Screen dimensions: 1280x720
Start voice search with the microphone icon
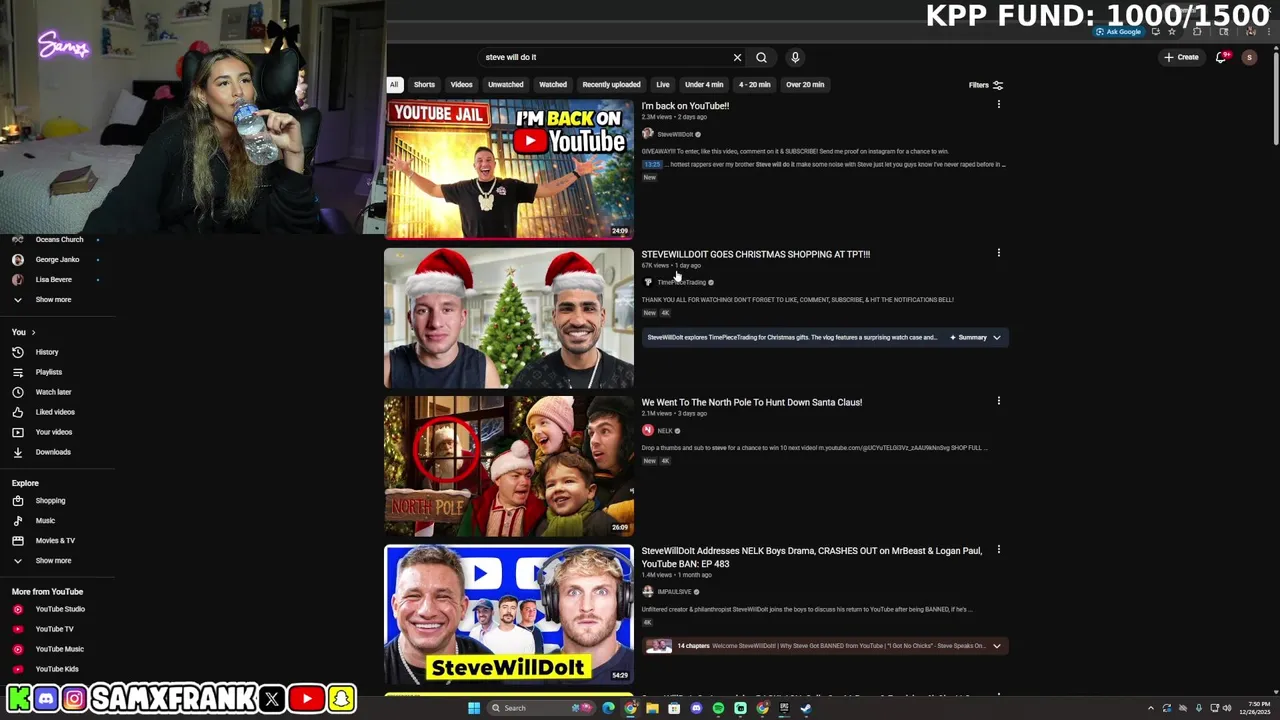point(795,57)
